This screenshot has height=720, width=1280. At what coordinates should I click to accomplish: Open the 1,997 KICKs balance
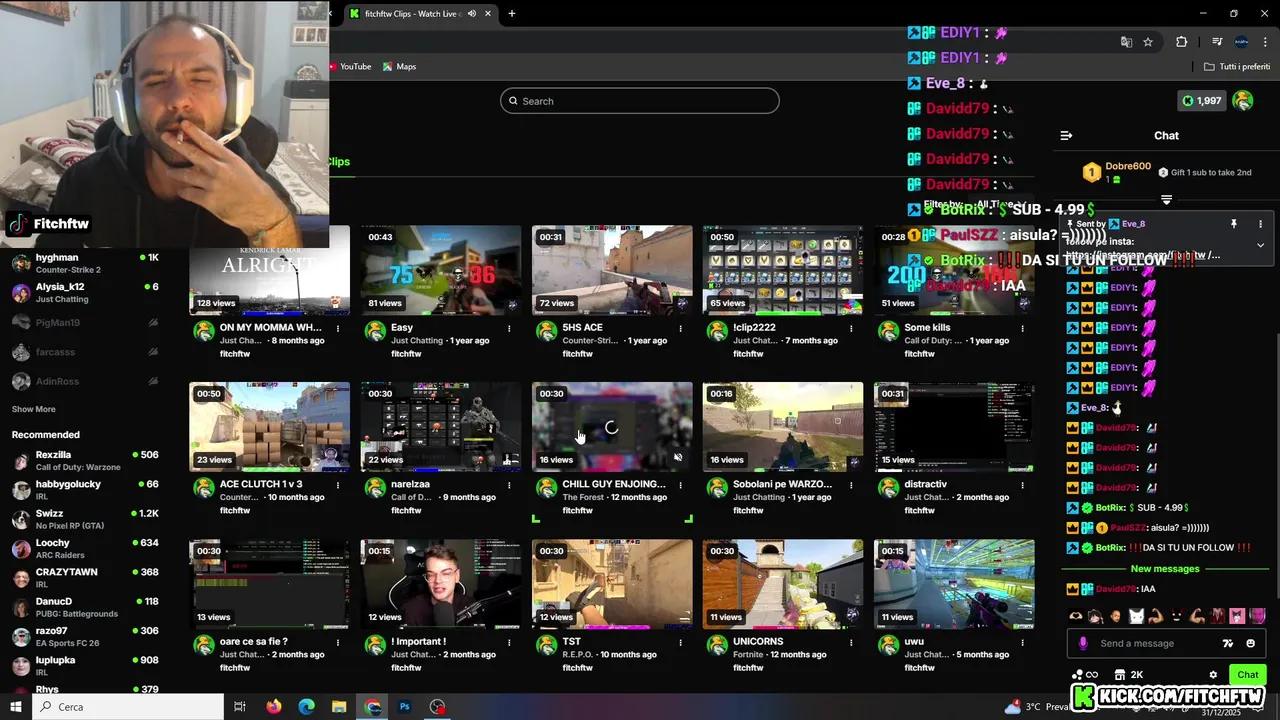[x=1202, y=100]
